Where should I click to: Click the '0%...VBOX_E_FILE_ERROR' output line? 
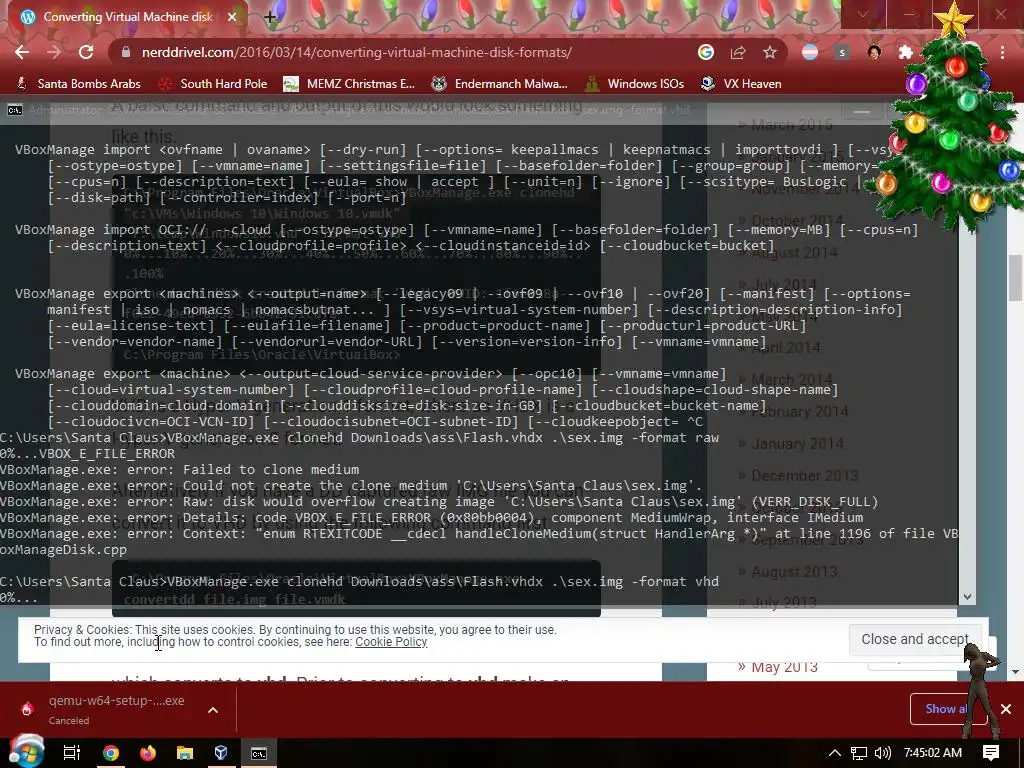(x=88, y=453)
